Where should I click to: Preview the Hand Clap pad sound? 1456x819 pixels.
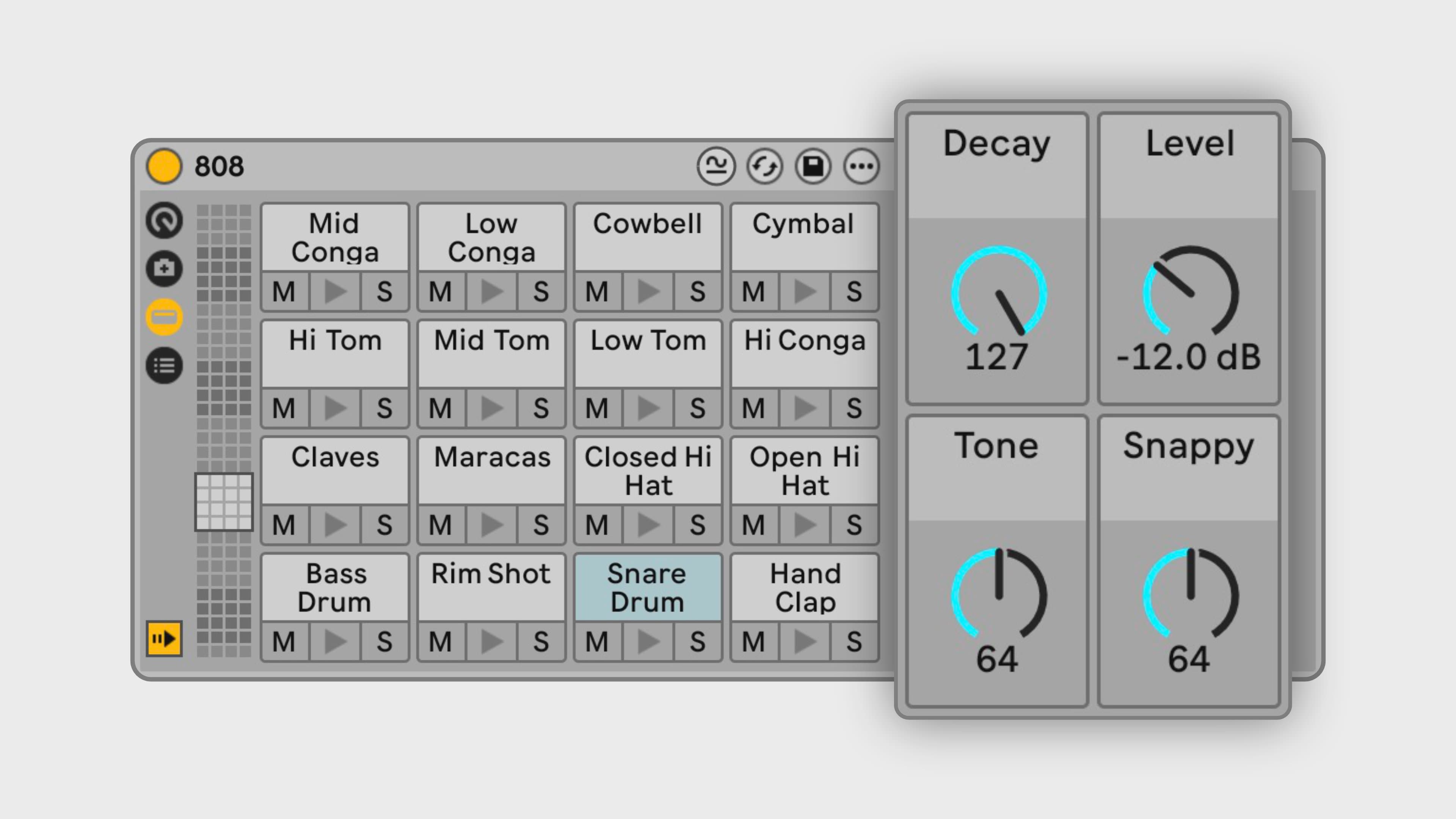804,642
